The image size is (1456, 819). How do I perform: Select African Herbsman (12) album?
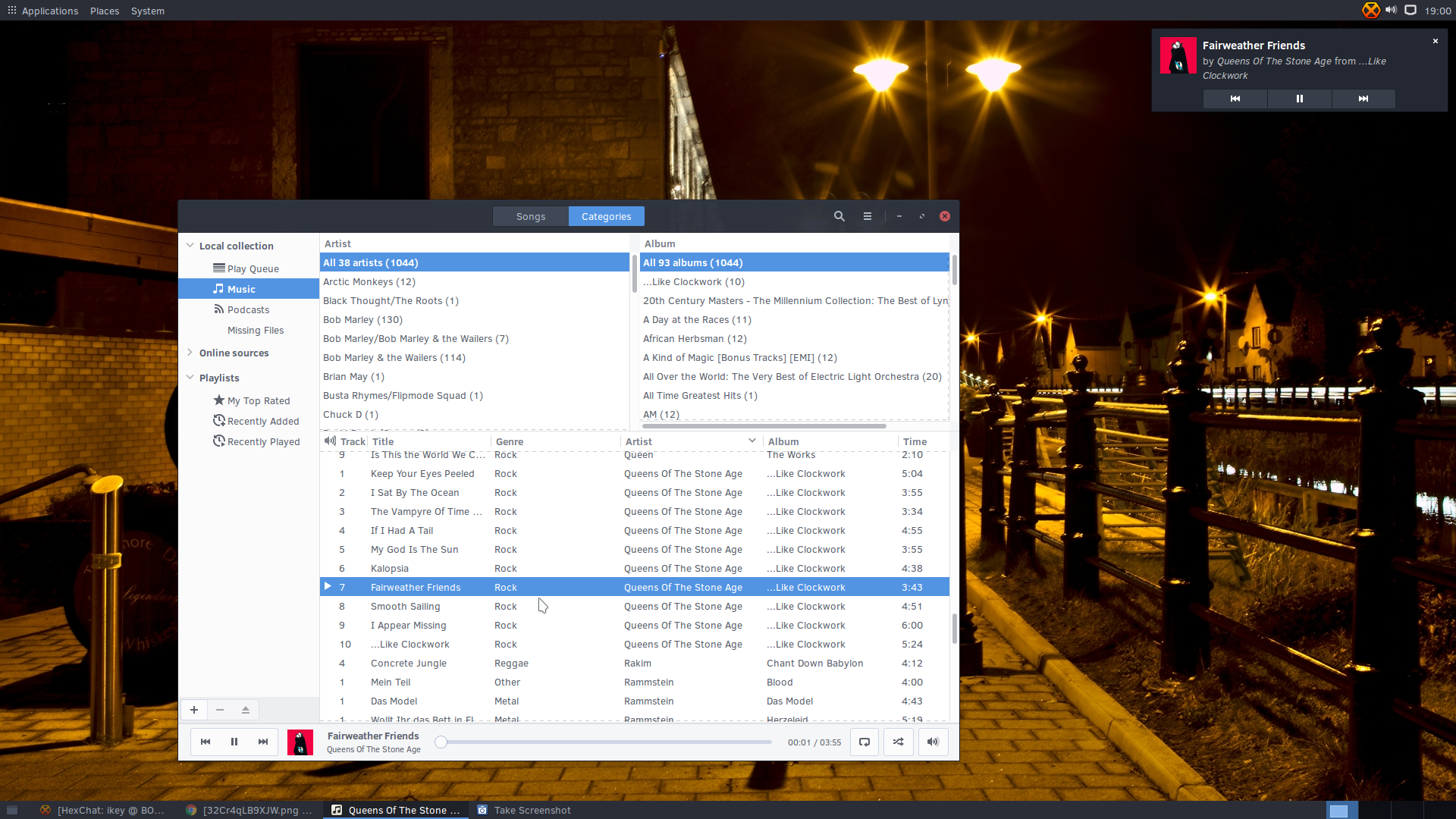[794, 338]
